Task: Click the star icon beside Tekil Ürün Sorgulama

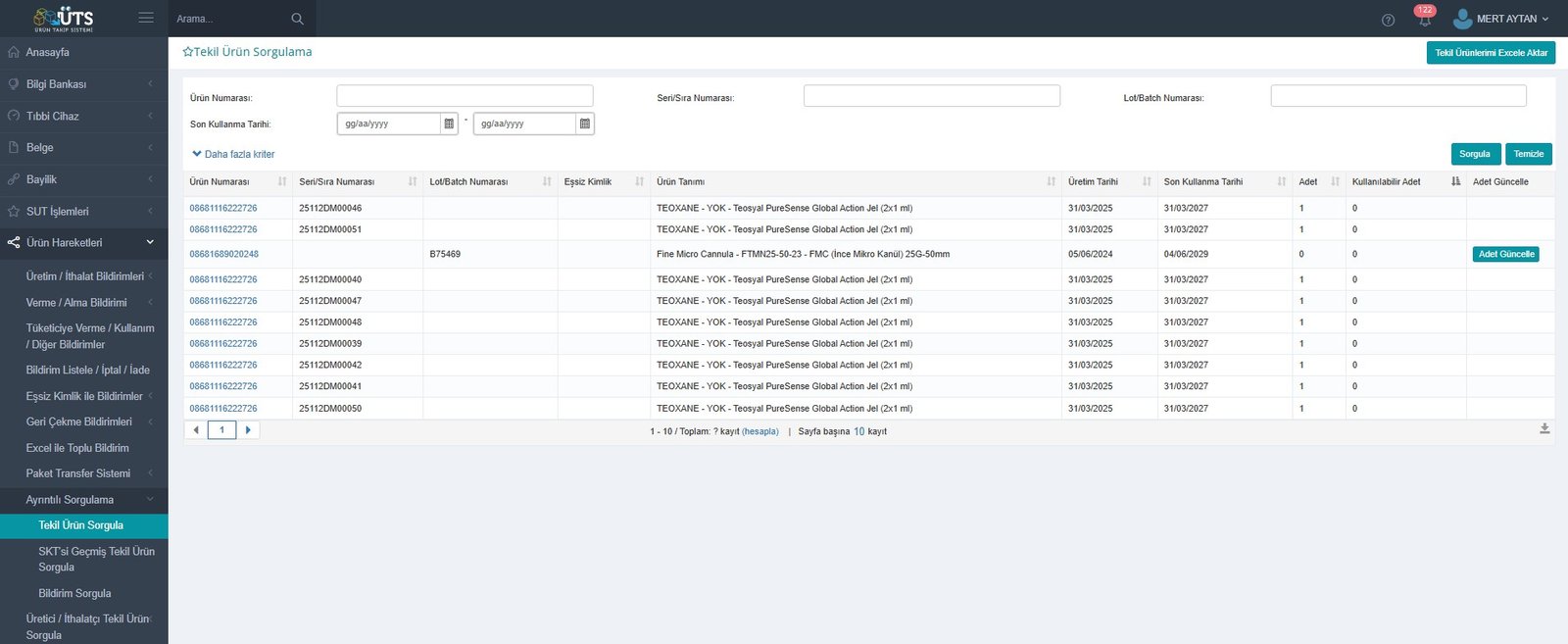Action: [x=188, y=52]
